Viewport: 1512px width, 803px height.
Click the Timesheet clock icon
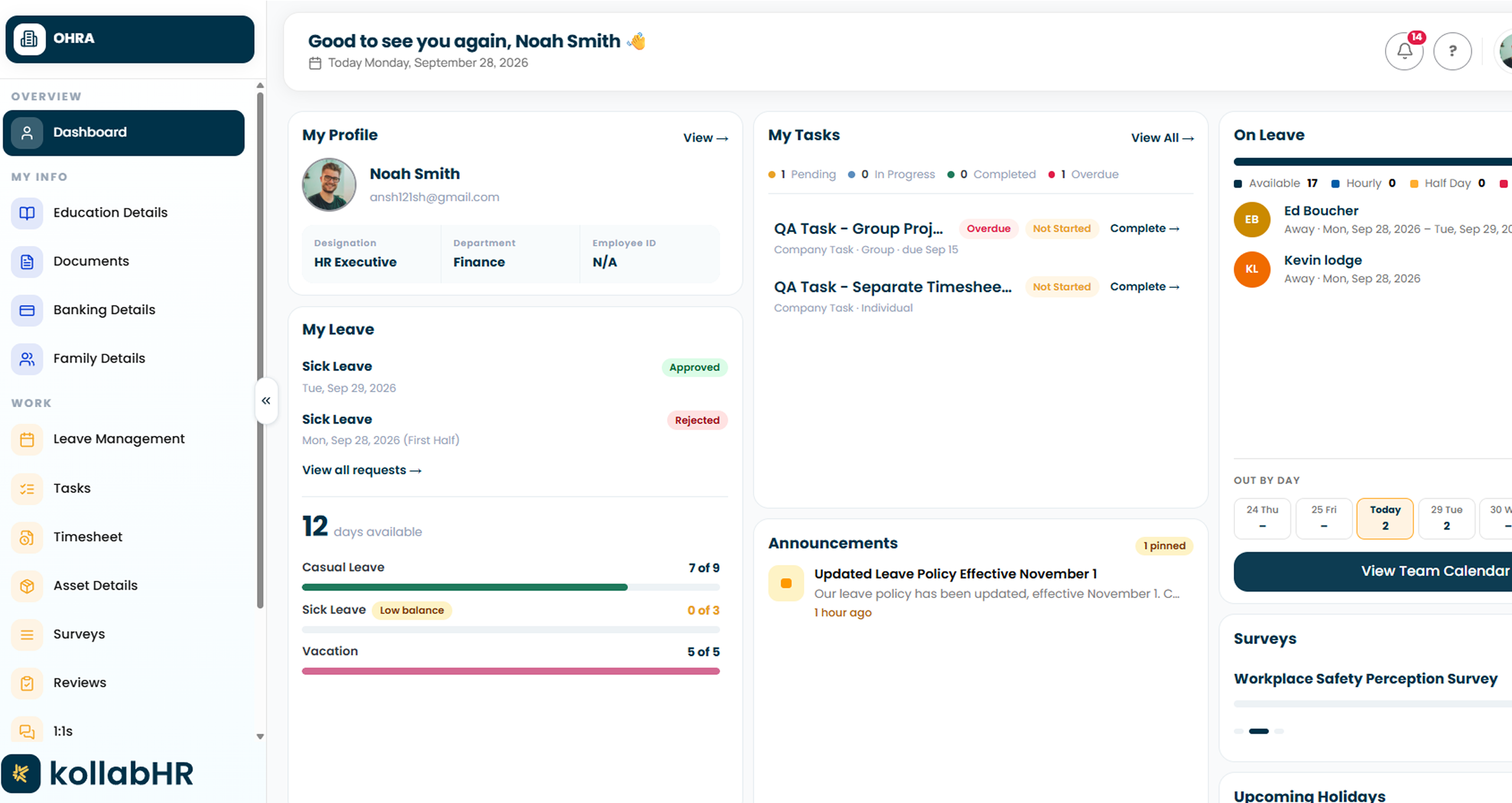click(27, 537)
